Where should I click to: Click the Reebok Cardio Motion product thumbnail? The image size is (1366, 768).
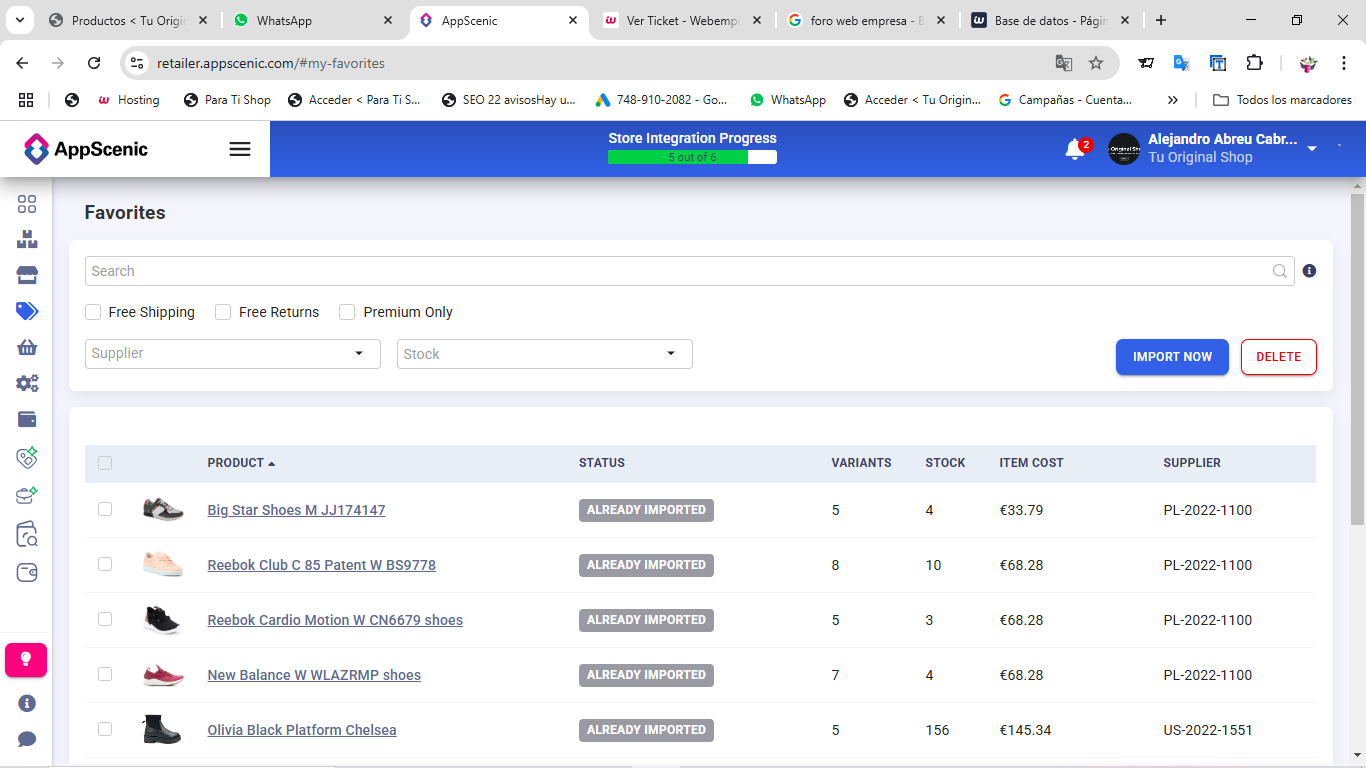(x=162, y=619)
